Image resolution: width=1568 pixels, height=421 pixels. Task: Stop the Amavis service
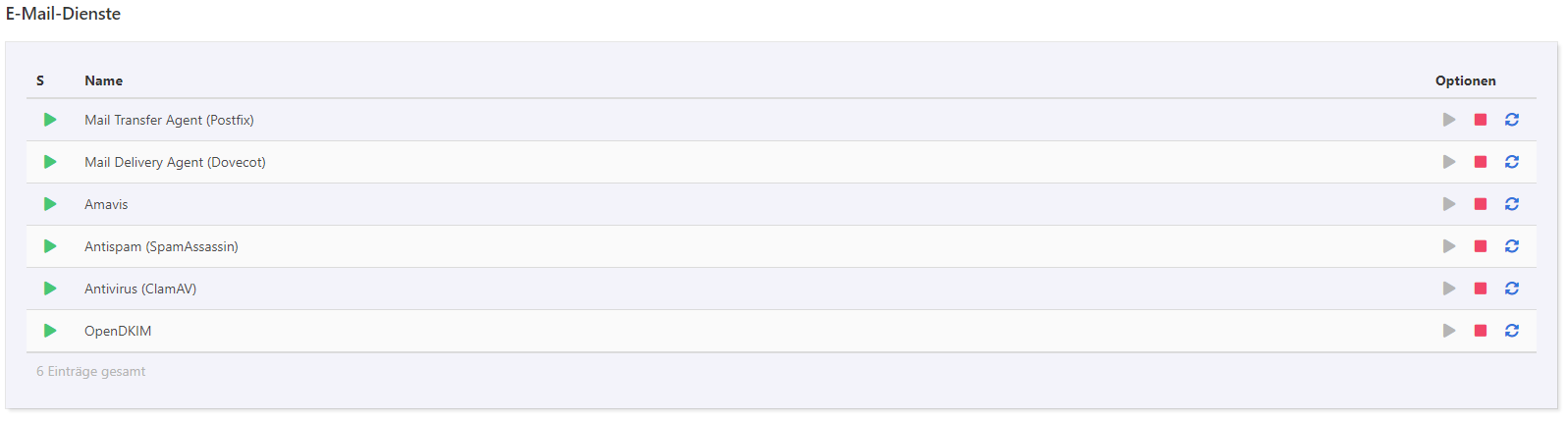pyautogui.click(x=1481, y=204)
